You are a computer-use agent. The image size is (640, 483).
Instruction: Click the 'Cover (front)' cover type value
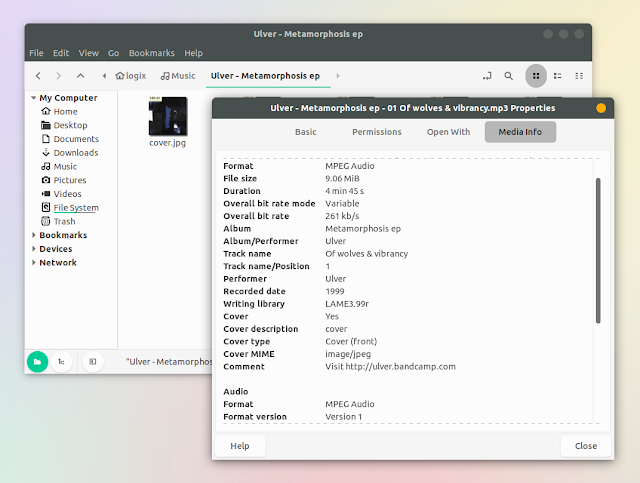pyautogui.click(x=351, y=341)
